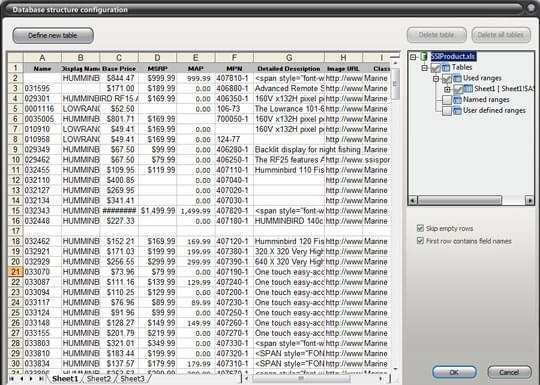Click cell with 'Advanced Remote S'
This screenshot has width=540, height=385.
[289, 89]
